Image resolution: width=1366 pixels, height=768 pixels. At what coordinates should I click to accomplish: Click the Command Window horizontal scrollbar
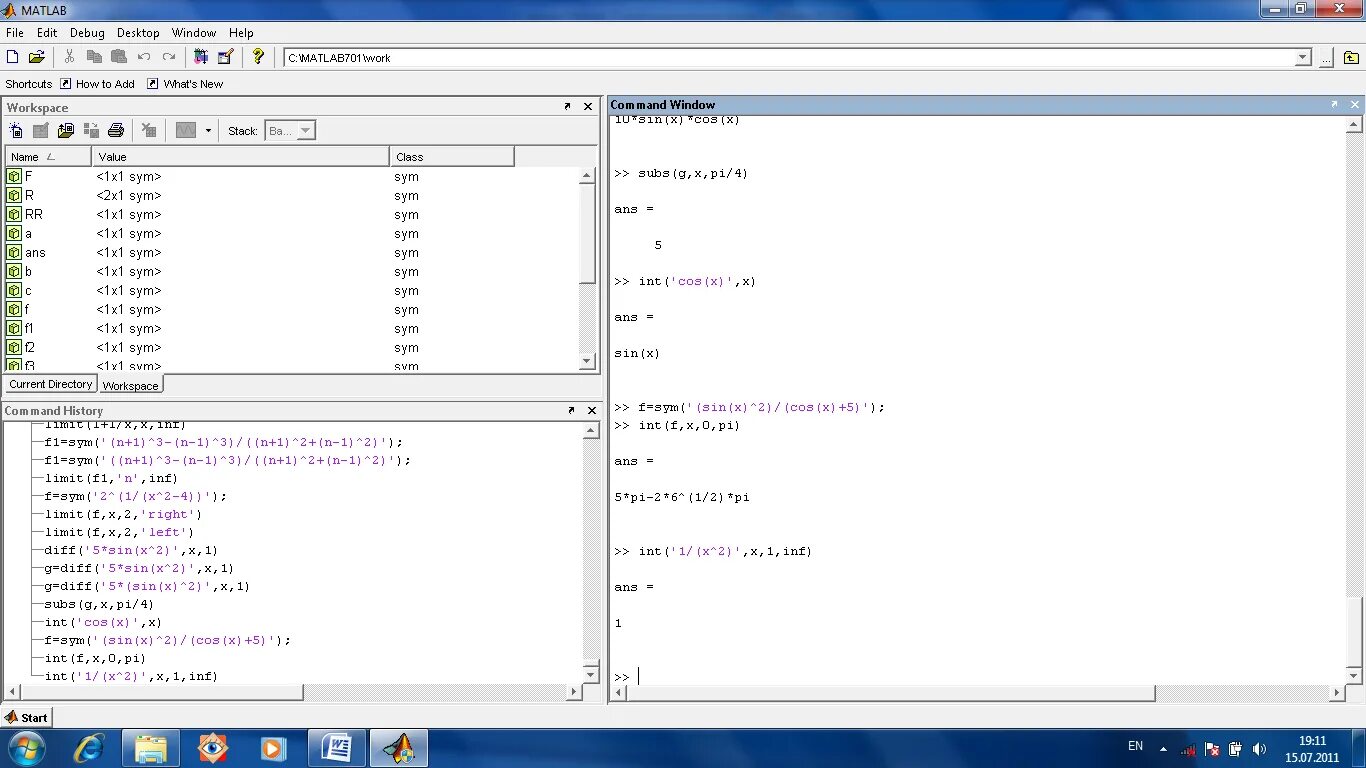click(890, 692)
